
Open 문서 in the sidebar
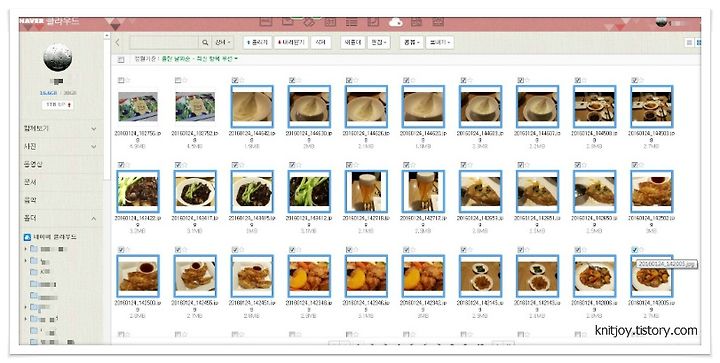point(30,182)
